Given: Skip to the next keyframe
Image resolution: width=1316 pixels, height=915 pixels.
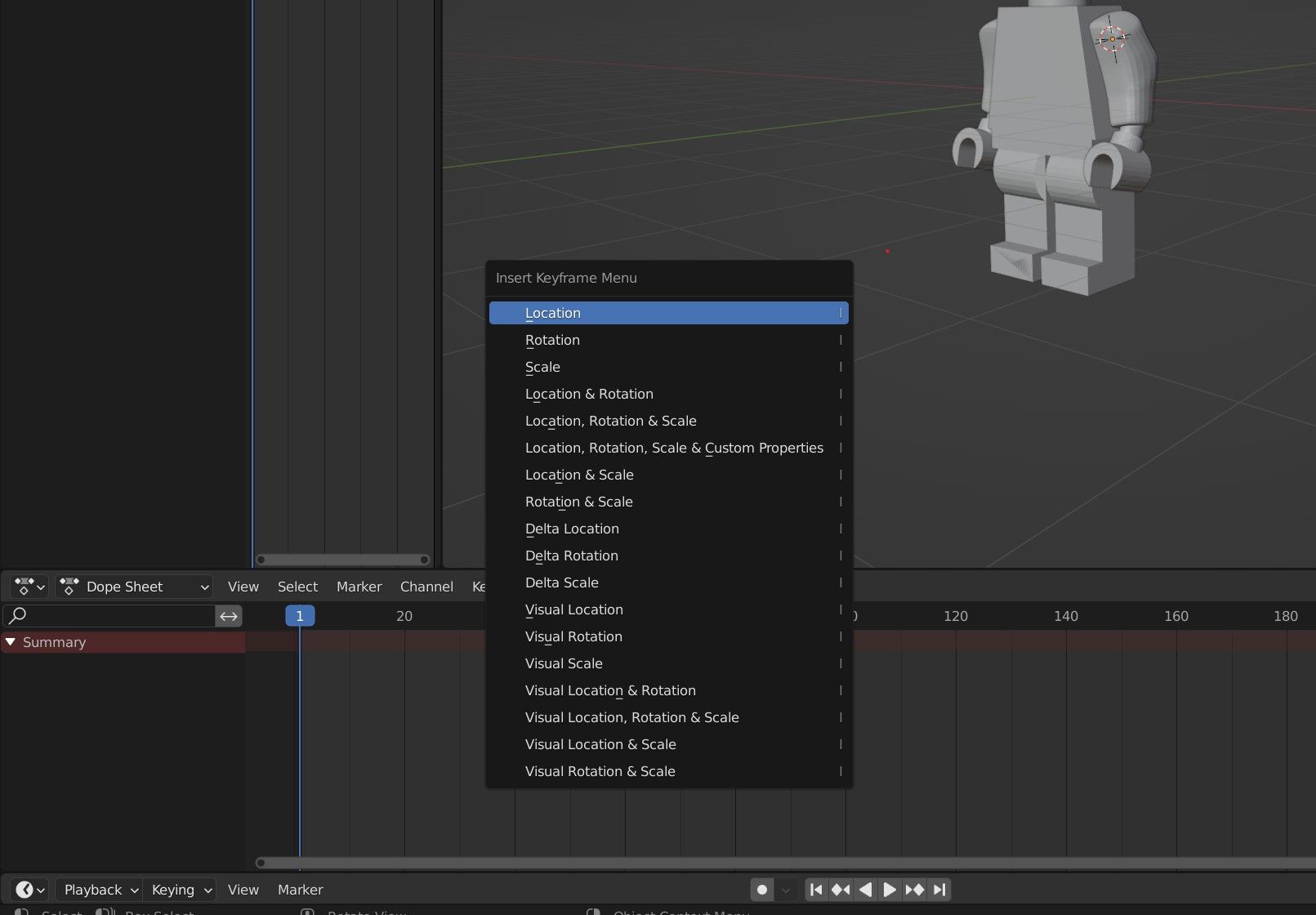Looking at the screenshot, I should coord(914,890).
